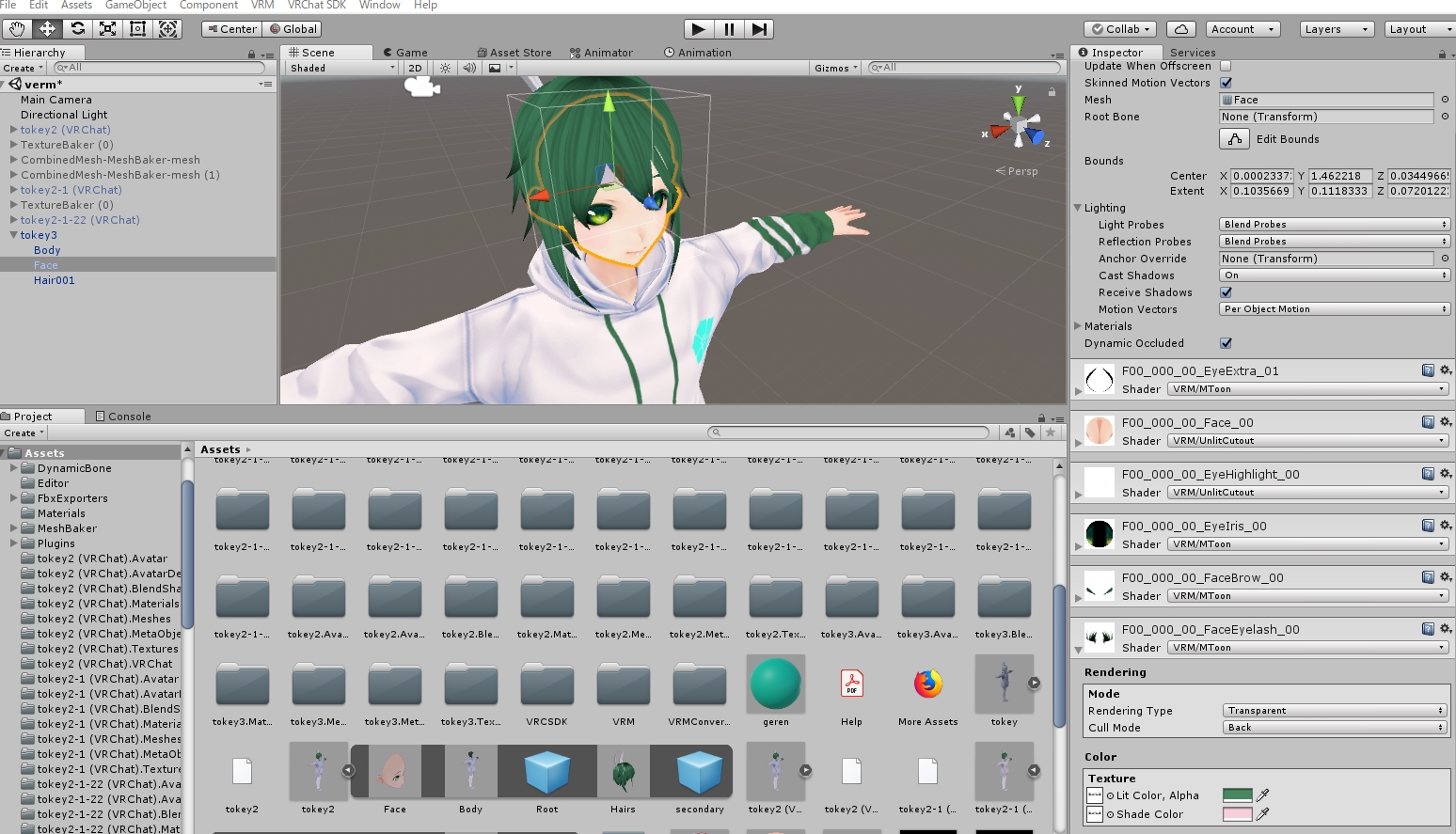
Task: Select the combined Transform tool
Action: pos(167,29)
